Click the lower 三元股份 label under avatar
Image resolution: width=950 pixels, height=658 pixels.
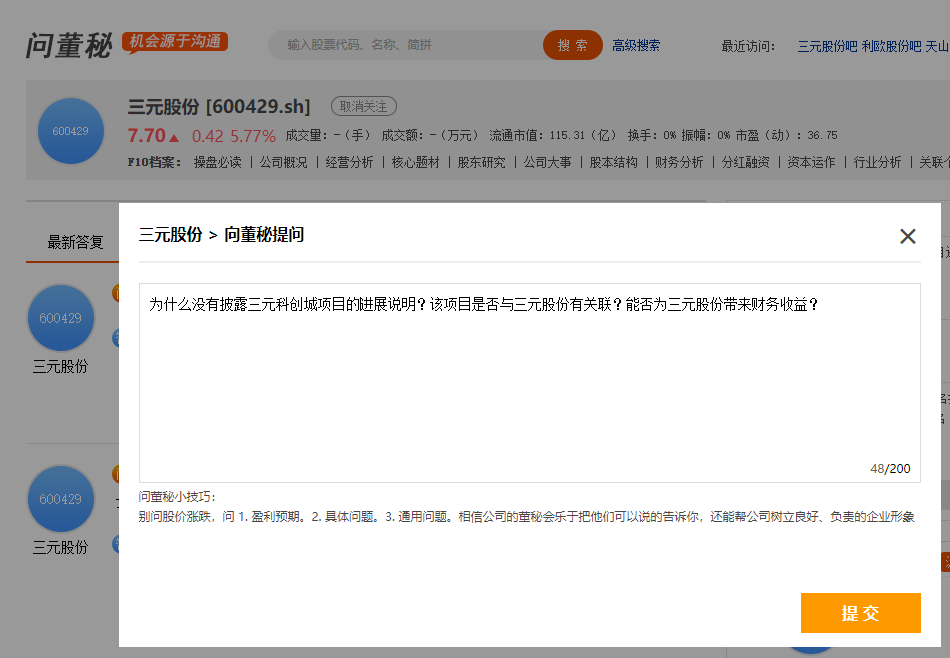pos(60,548)
